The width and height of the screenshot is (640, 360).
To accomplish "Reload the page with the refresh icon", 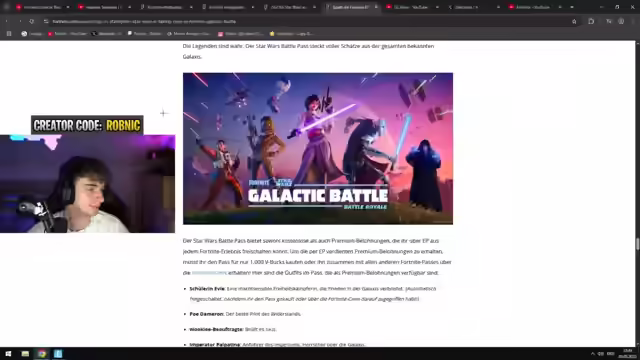I will (32, 21).
